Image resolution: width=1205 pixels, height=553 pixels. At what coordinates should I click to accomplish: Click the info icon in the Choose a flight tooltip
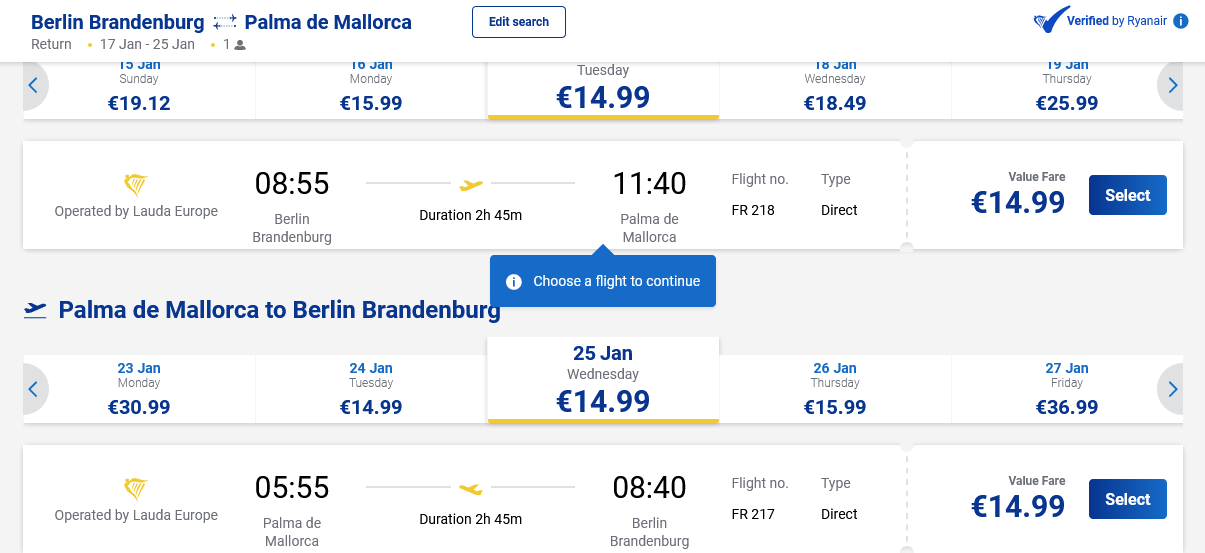514,282
